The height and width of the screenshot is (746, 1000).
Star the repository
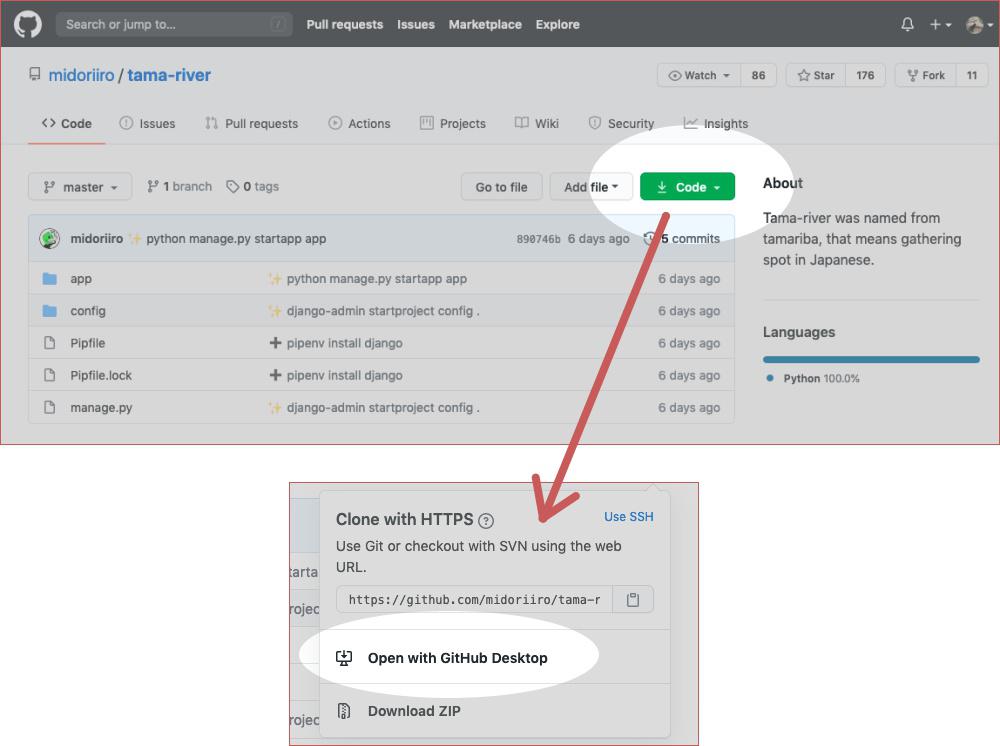pyautogui.click(x=816, y=75)
